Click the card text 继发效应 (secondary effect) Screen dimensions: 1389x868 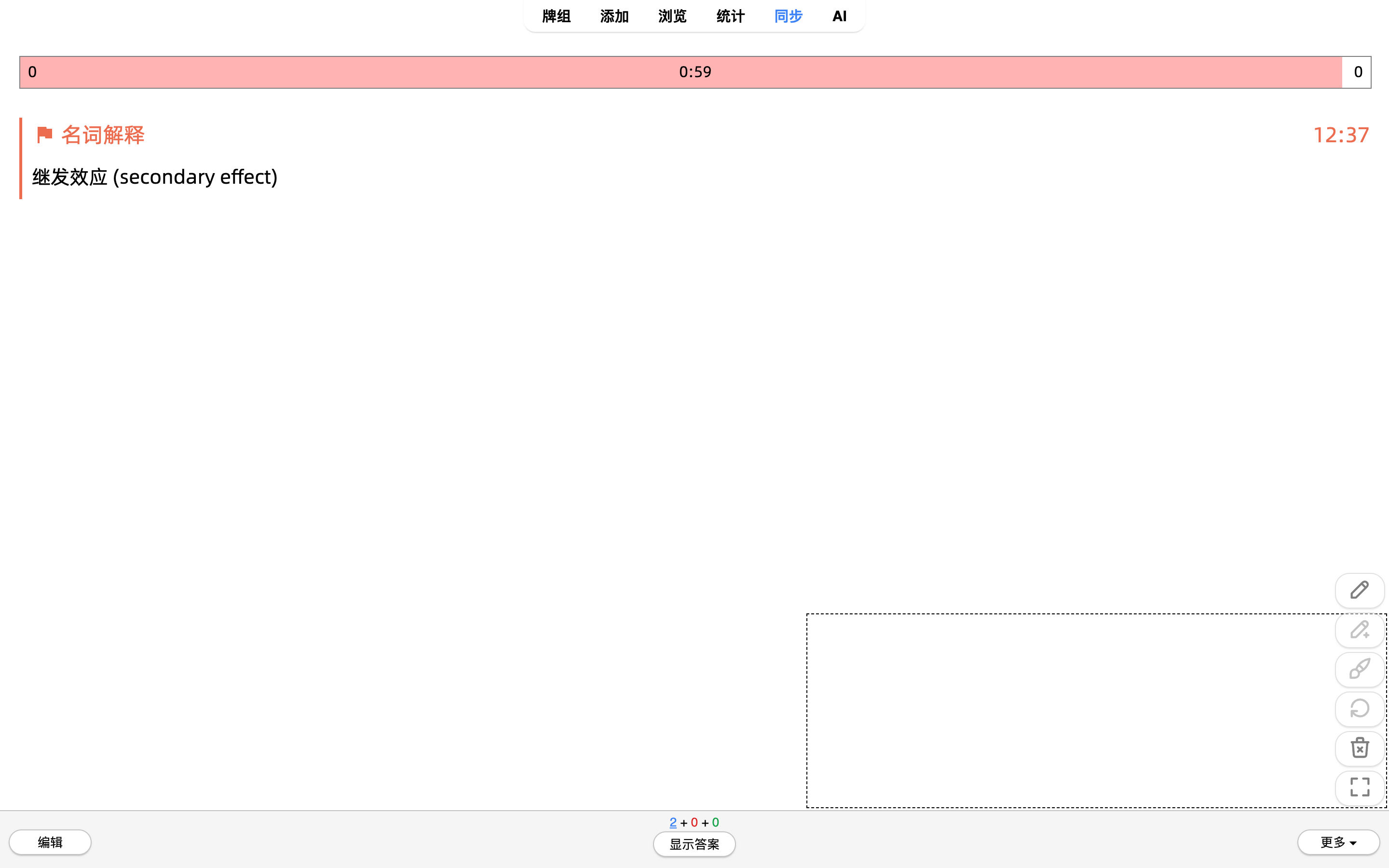(x=155, y=177)
